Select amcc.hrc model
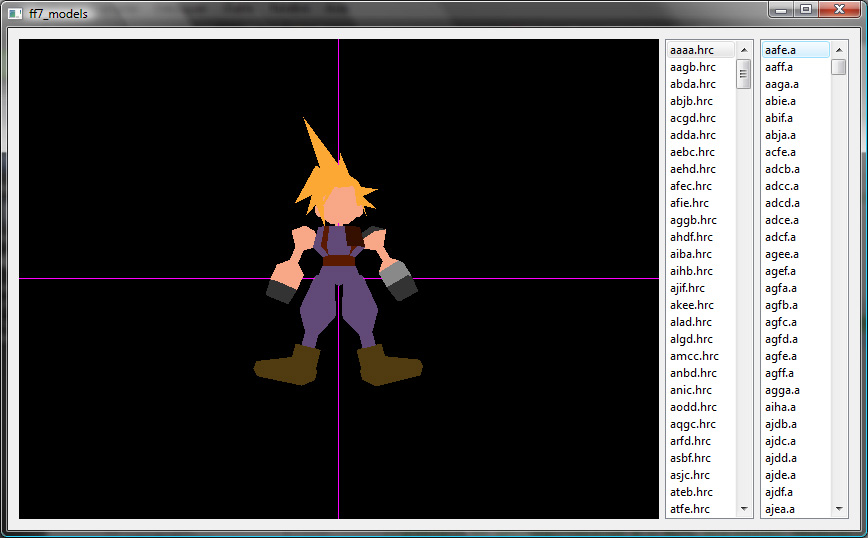The width and height of the screenshot is (868, 538). coord(701,356)
